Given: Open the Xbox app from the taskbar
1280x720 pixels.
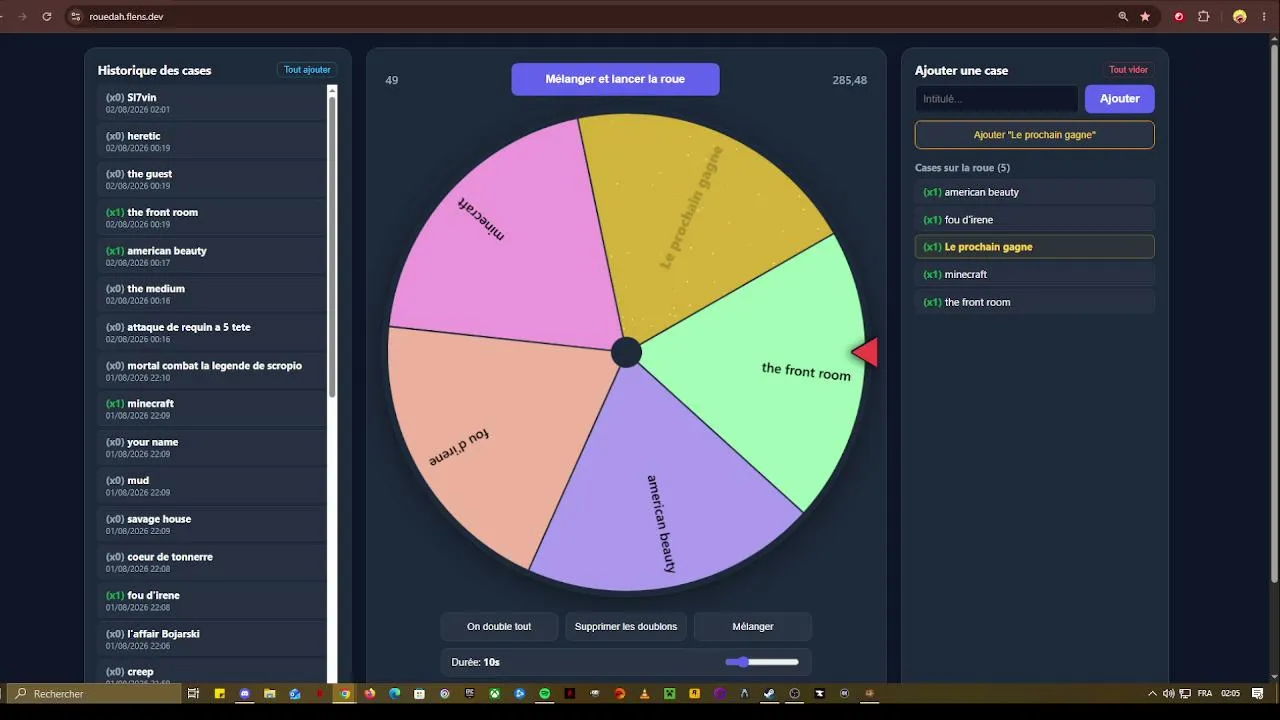Looking at the screenshot, I should tap(495, 693).
